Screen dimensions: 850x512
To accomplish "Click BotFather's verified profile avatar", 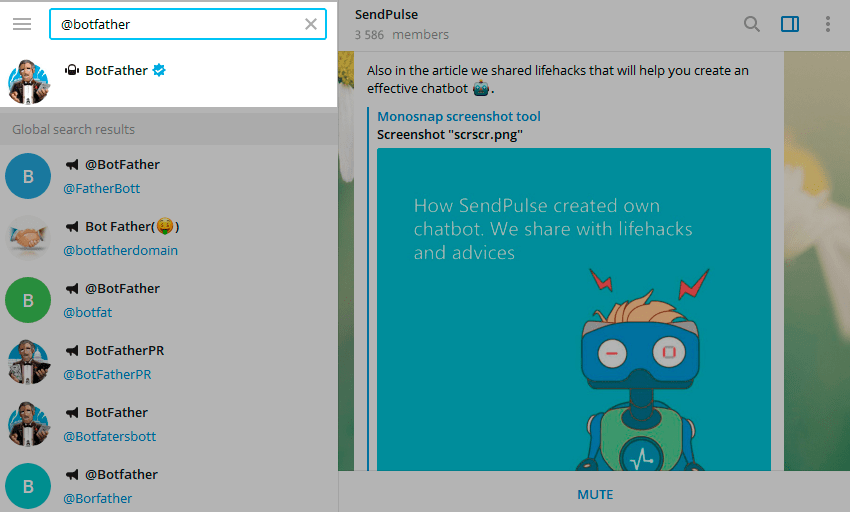I will click(29, 81).
